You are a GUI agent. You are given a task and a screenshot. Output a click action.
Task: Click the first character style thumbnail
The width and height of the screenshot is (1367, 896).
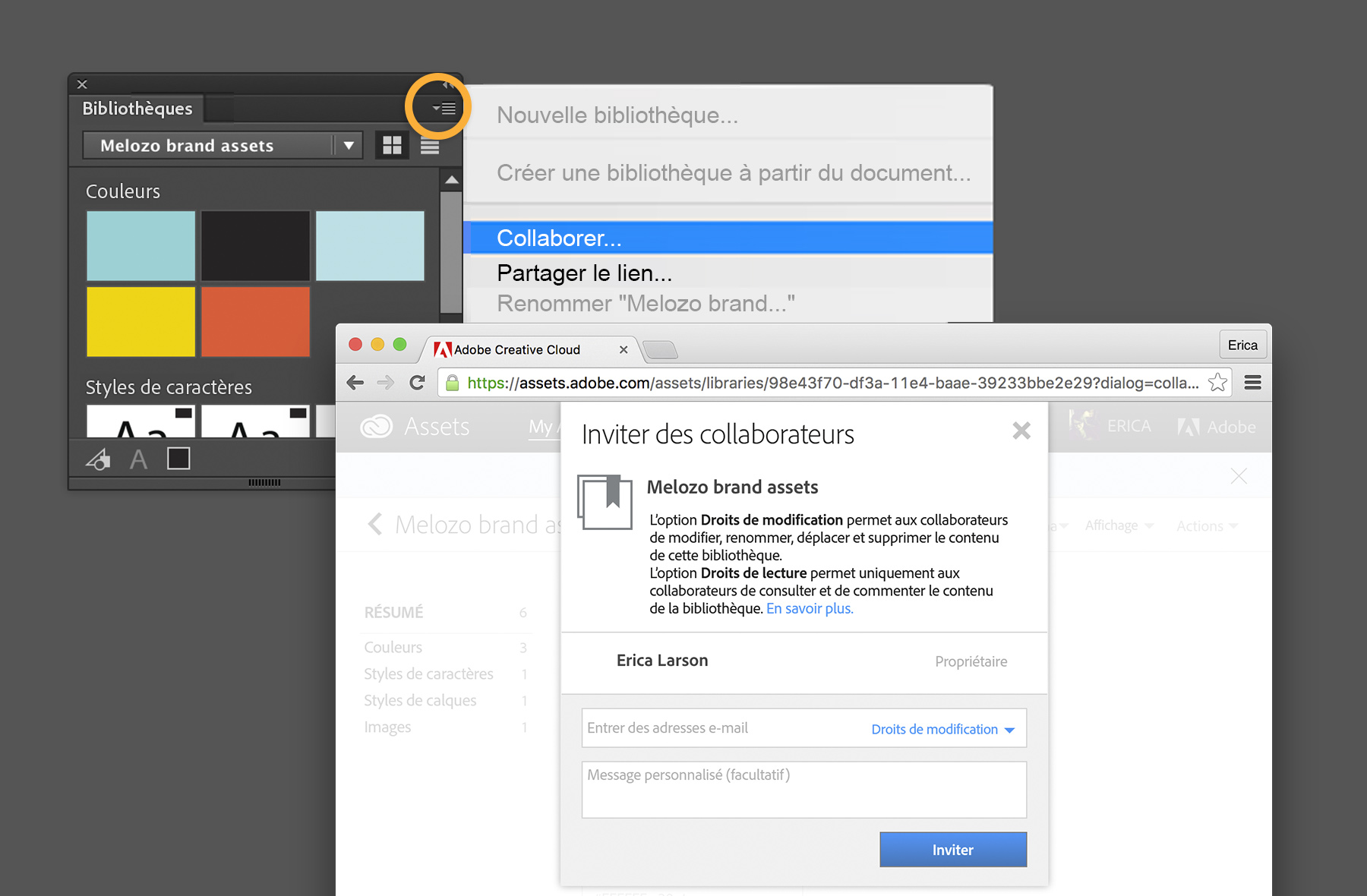pos(140,421)
